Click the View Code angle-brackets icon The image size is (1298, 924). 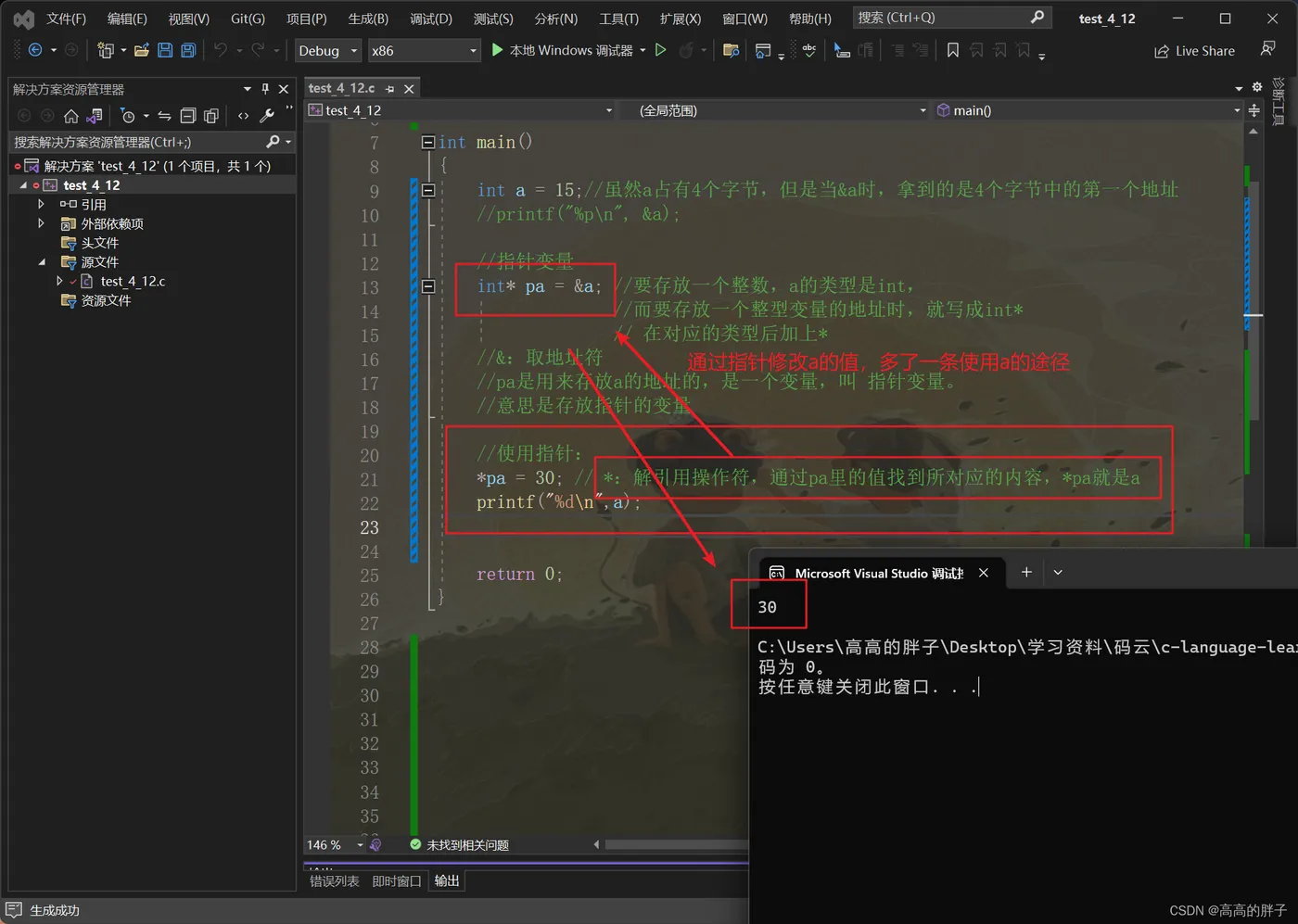point(243,116)
